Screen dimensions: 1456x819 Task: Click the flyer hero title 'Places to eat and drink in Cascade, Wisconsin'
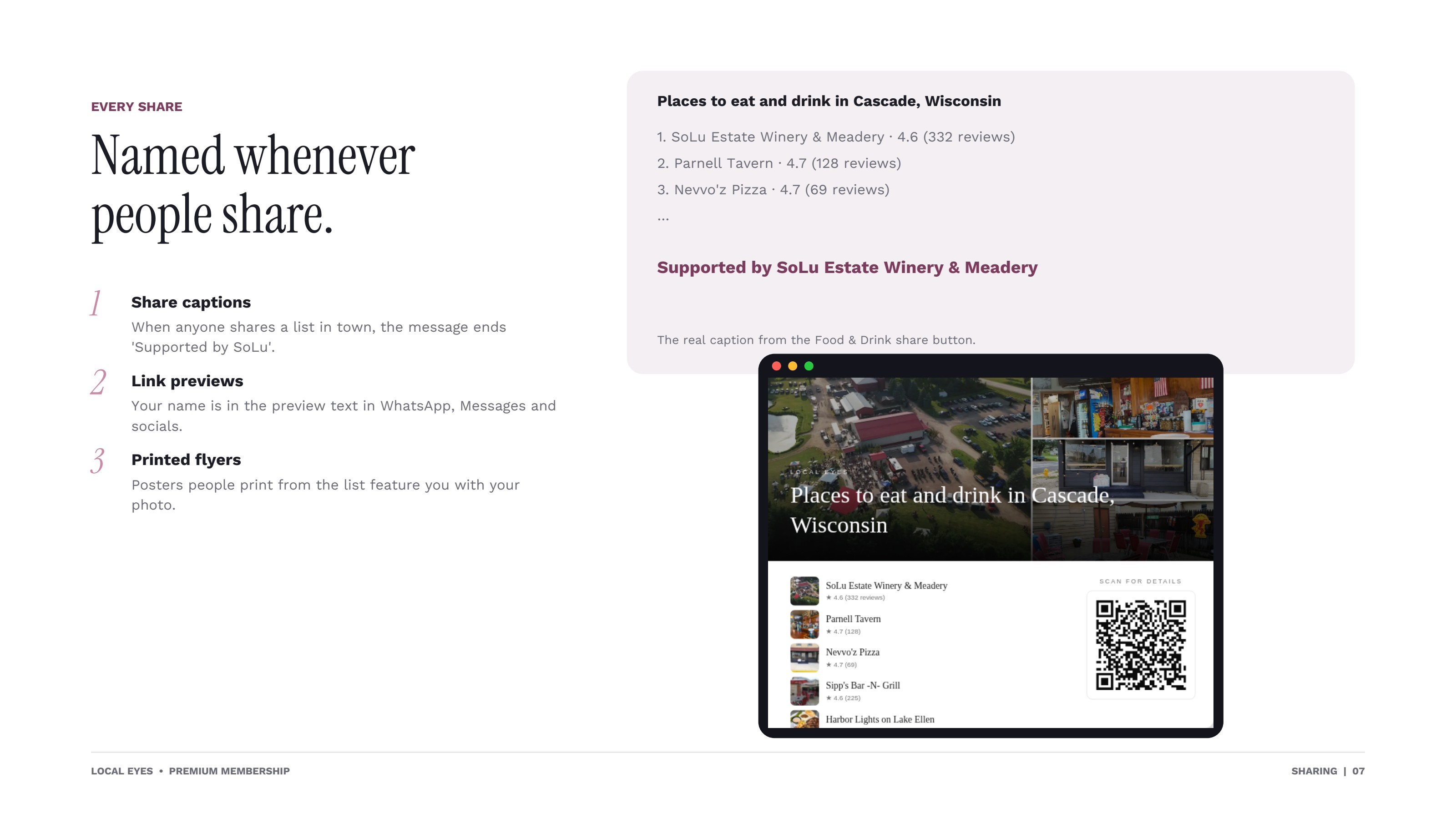[x=952, y=510]
